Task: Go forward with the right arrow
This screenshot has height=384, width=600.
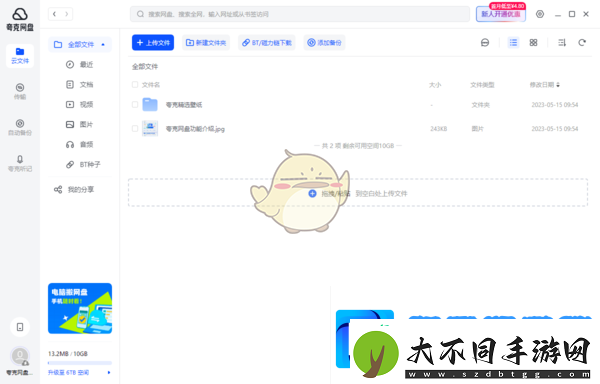Action: (67, 14)
